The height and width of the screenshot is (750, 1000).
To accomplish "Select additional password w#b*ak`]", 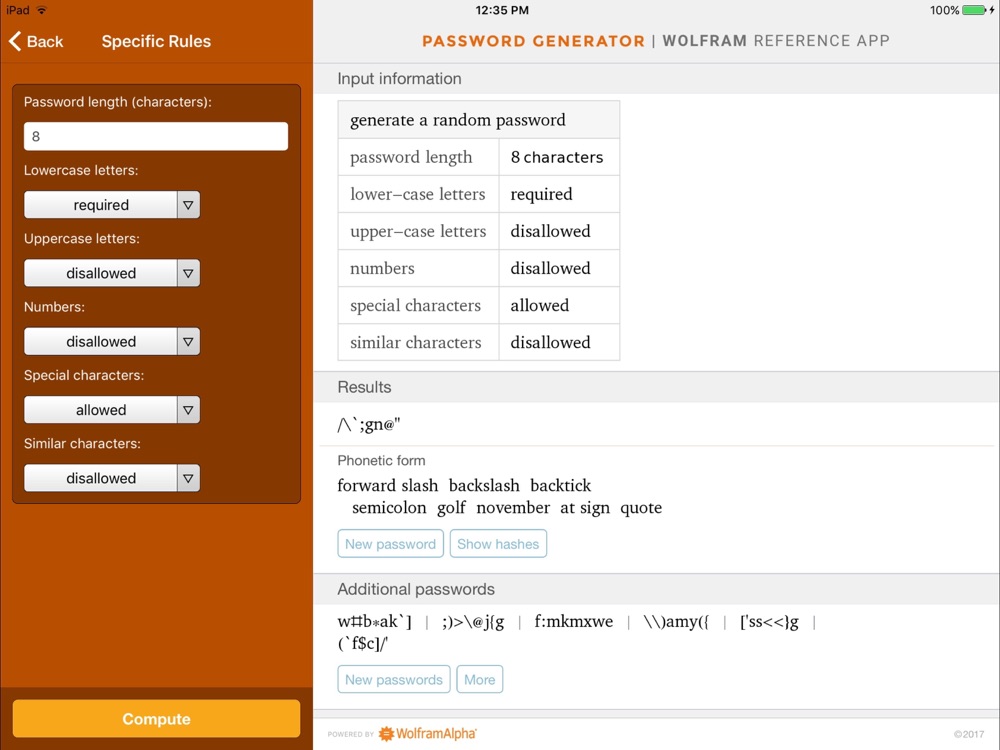I will coord(374,621).
